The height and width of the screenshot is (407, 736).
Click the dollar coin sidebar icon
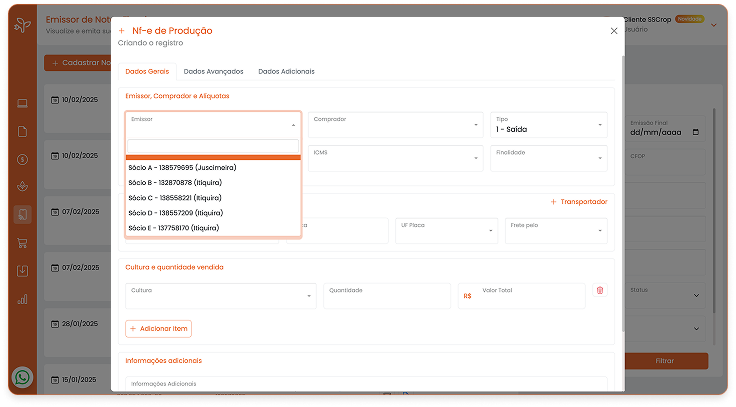coord(22,159)
